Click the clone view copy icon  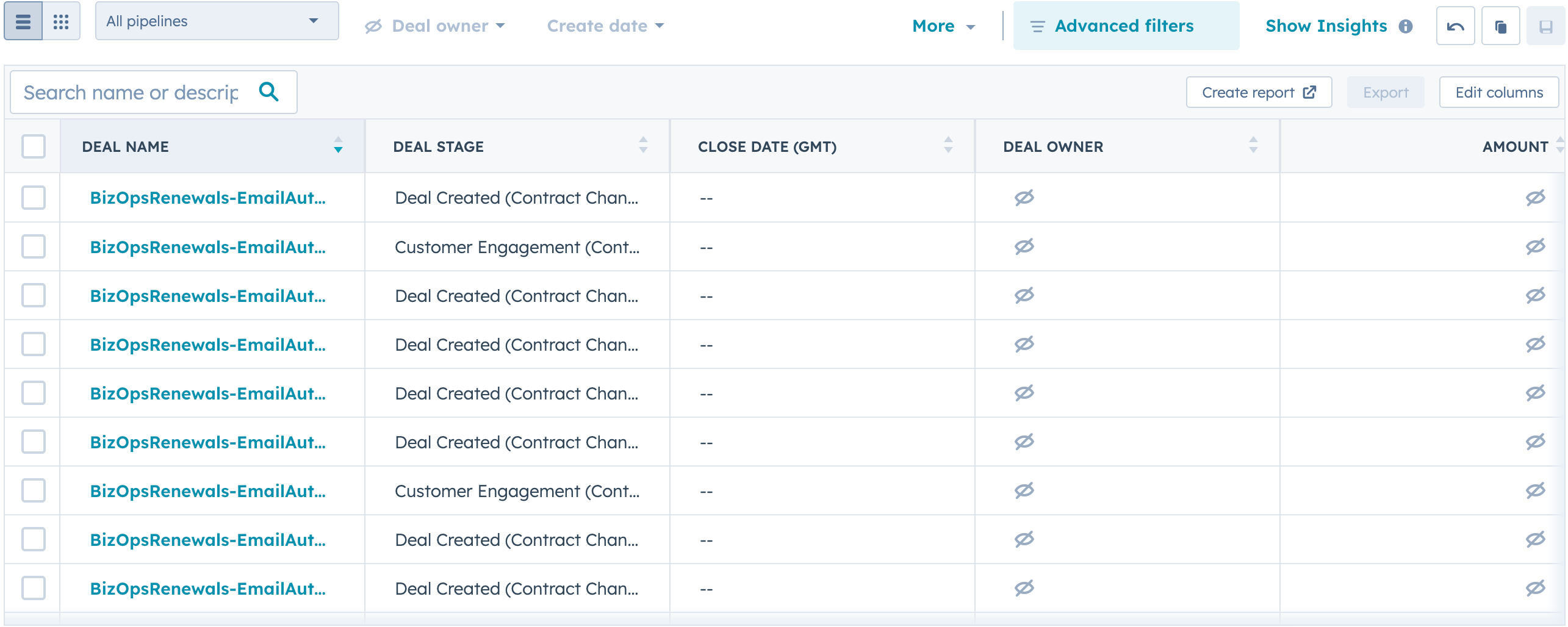coord(1500,26)
